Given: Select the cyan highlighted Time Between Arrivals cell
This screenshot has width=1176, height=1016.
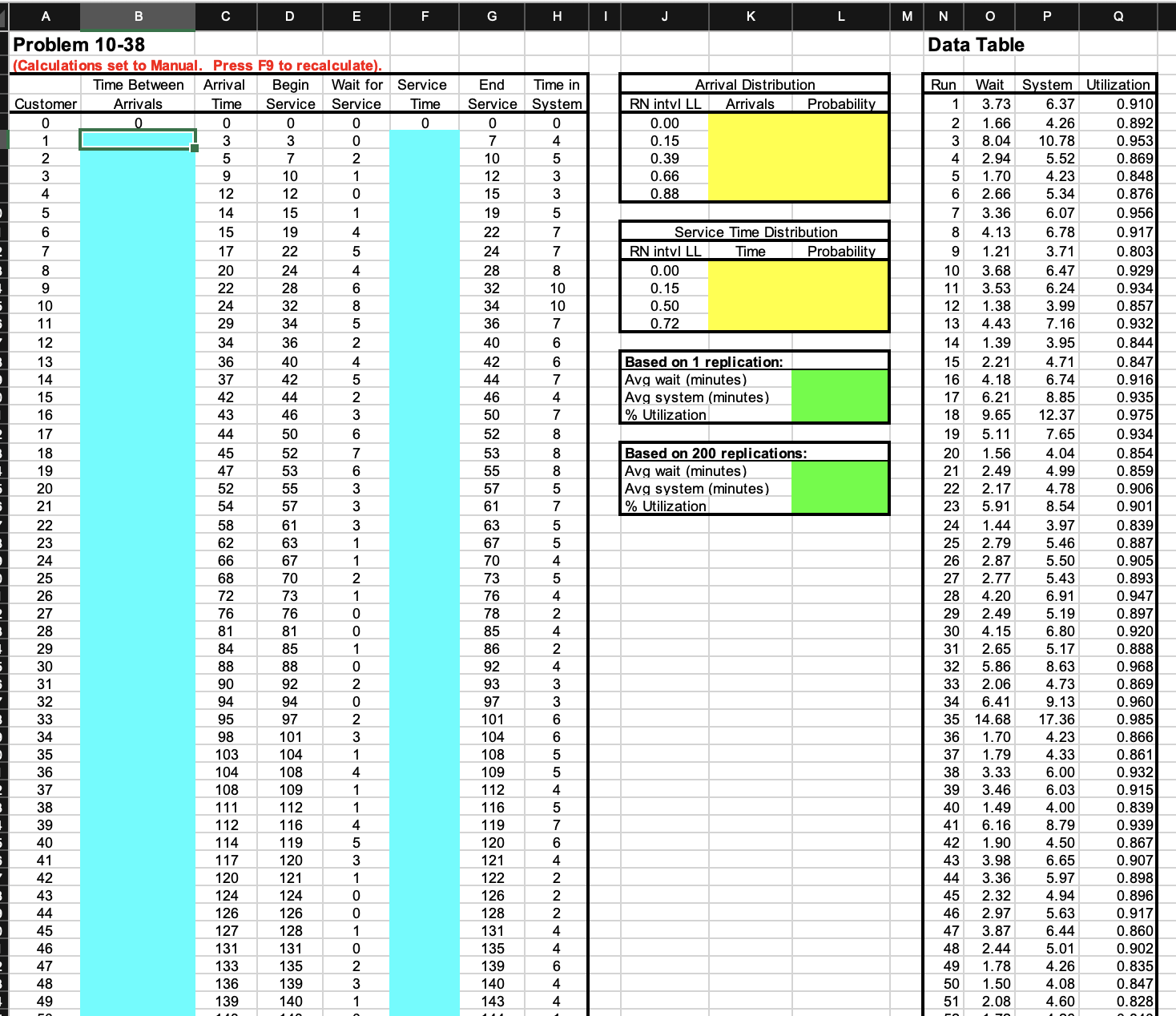Looking at the screenshot, I should tap(137, 140).
